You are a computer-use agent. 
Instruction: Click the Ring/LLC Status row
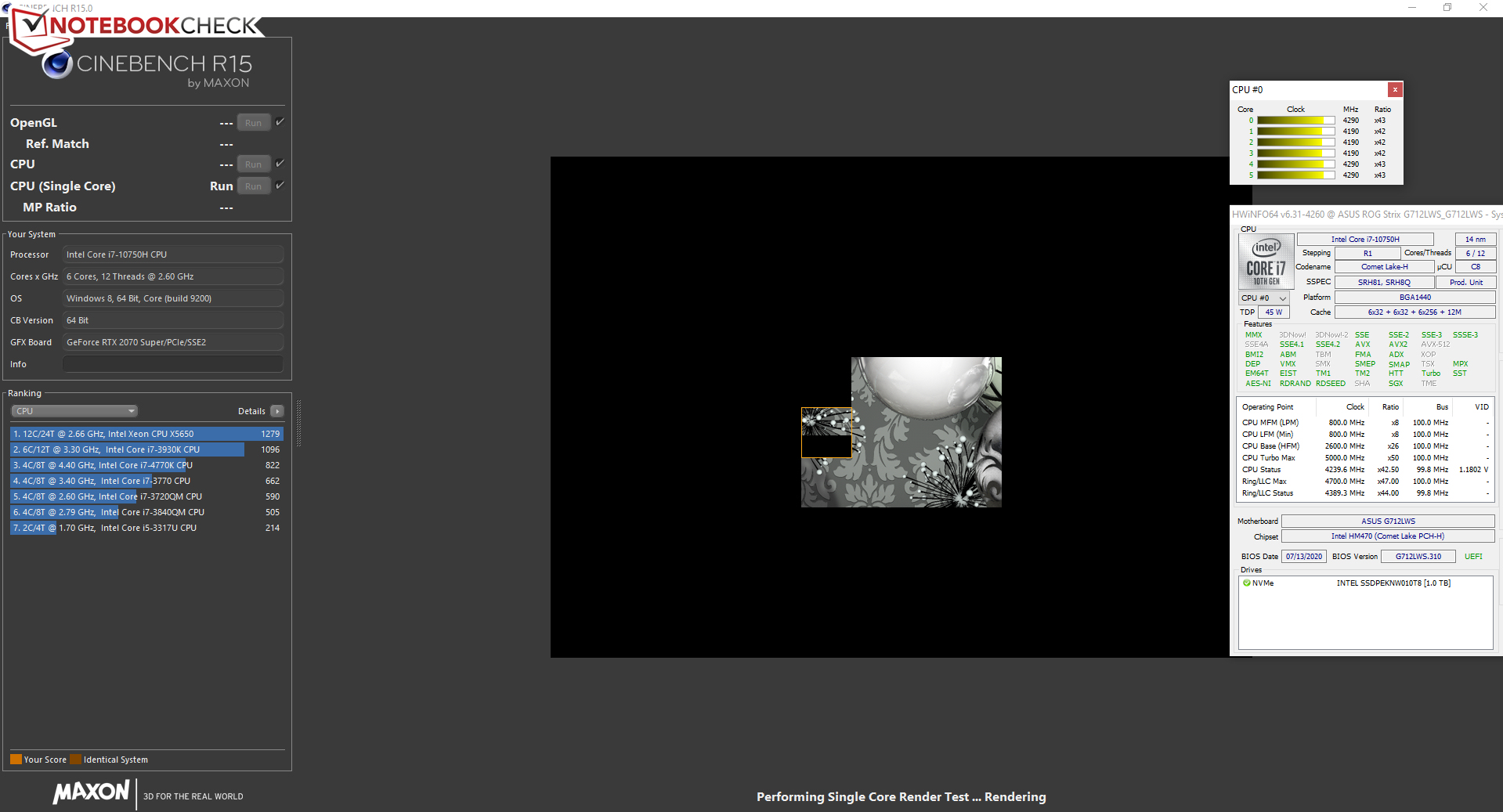(x=1365, y=493)
